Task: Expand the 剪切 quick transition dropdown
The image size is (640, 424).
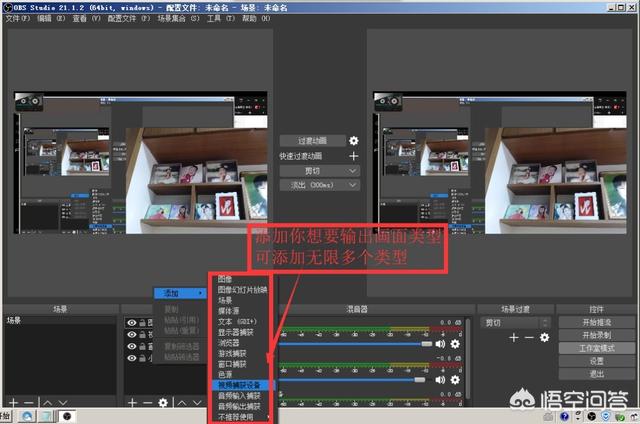Action: [319, 171]
